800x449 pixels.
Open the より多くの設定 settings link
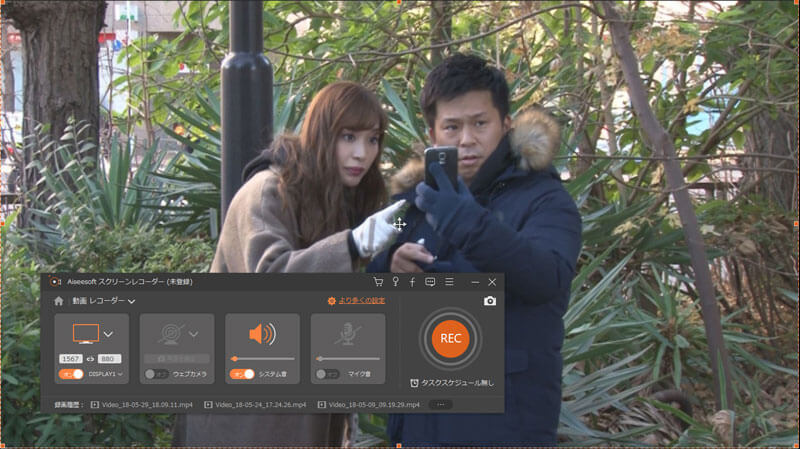[356, 300]
